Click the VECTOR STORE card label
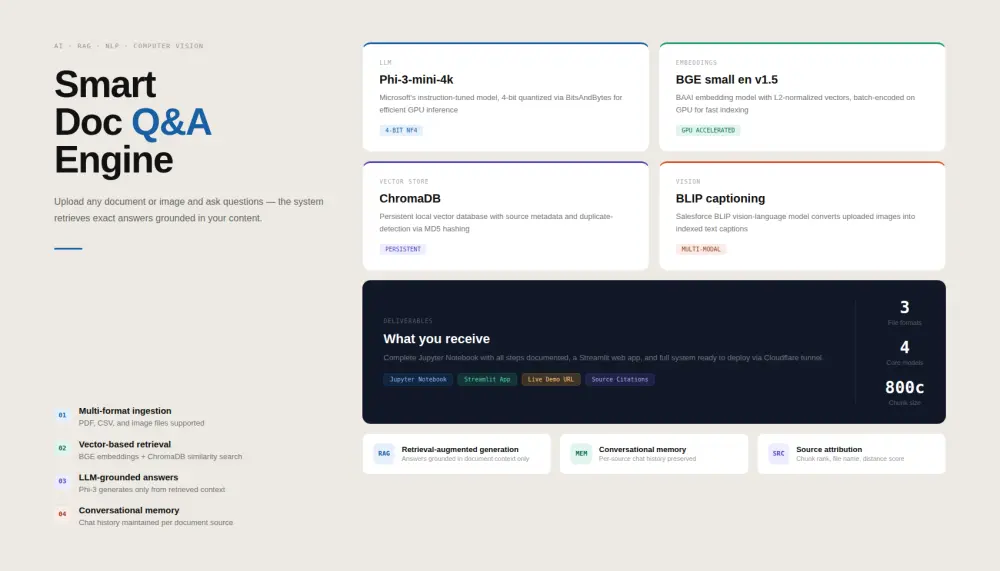 404,181
